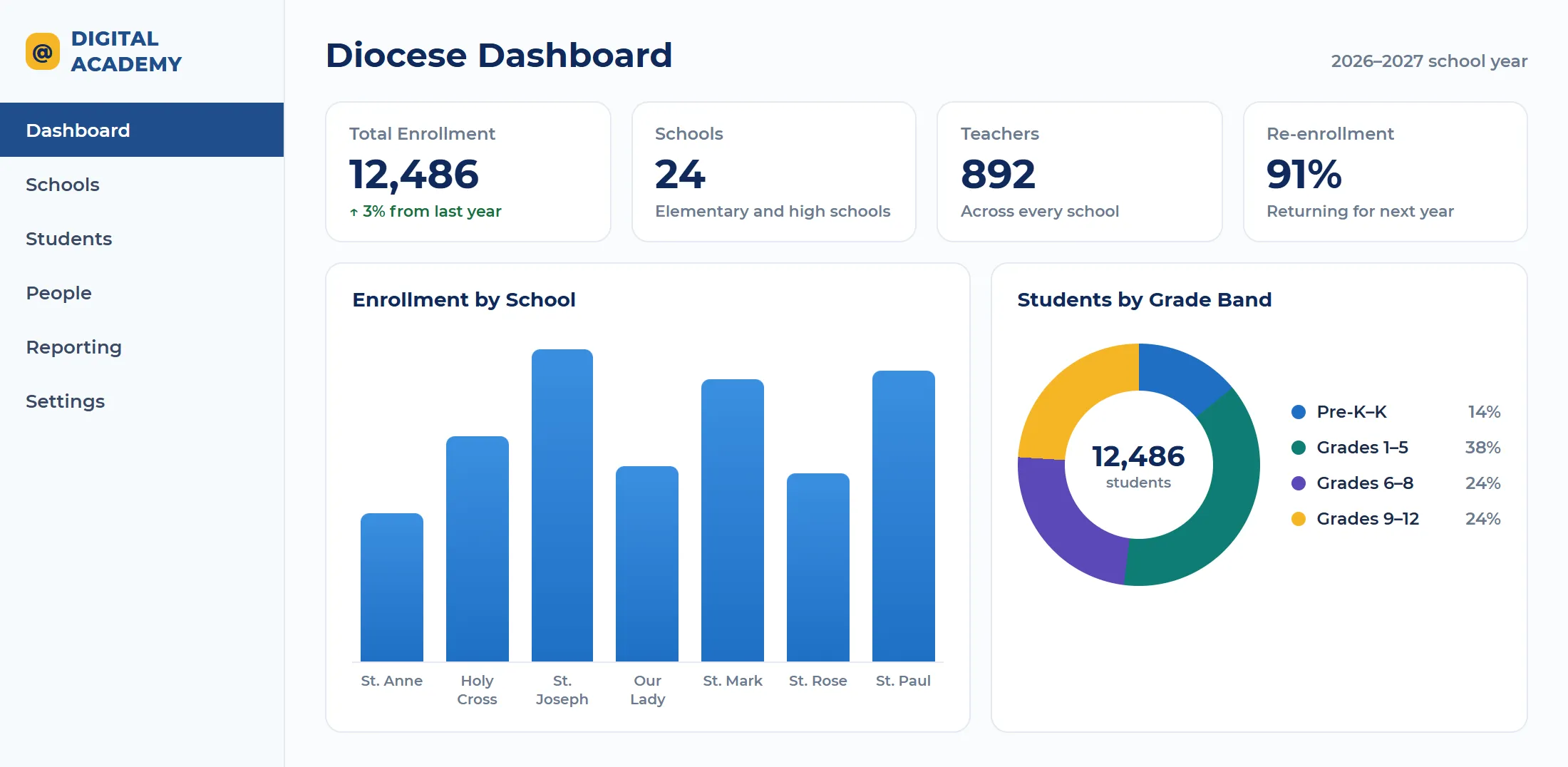The height and width of the screenshot is (767, 1568).
Task: Select the Total Enrollment 12,486 card
Action: [468, 172]
